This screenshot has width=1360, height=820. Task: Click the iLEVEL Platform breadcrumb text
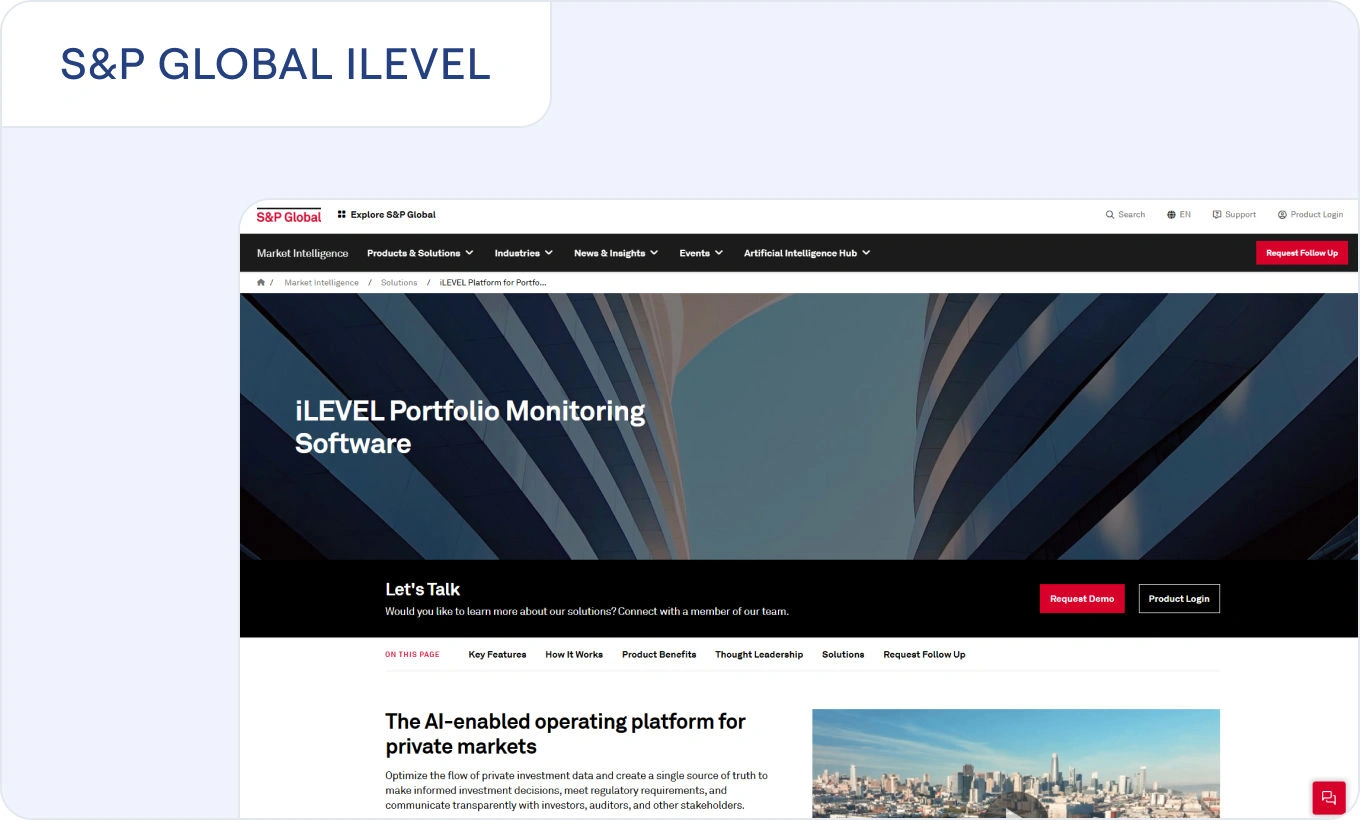493,282
